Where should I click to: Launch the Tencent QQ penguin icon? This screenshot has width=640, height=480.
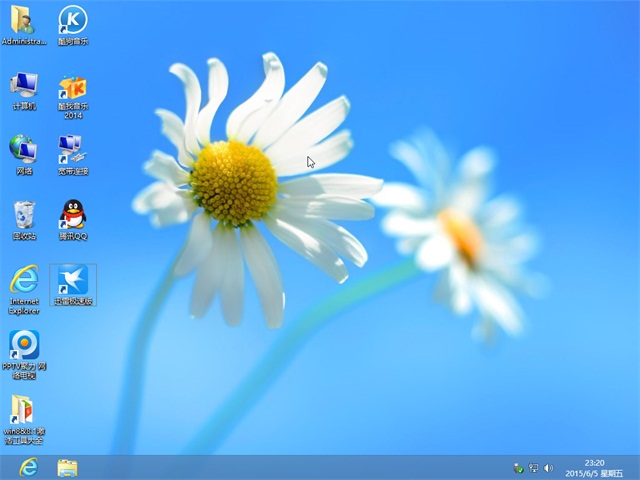click(72, 215)
